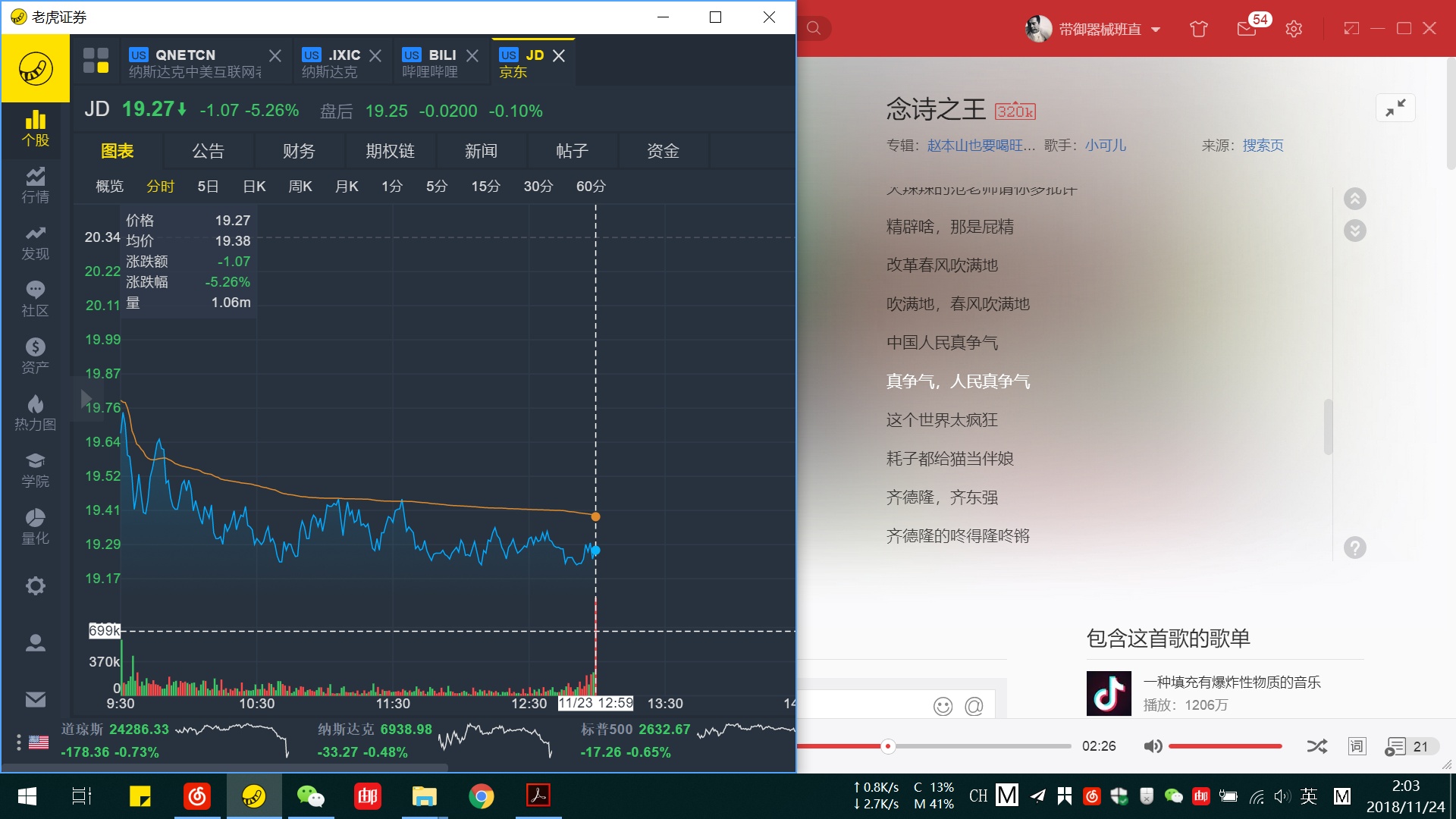
Task: Switch chart to 15分 interval
Action: click(x=485, y=186)
